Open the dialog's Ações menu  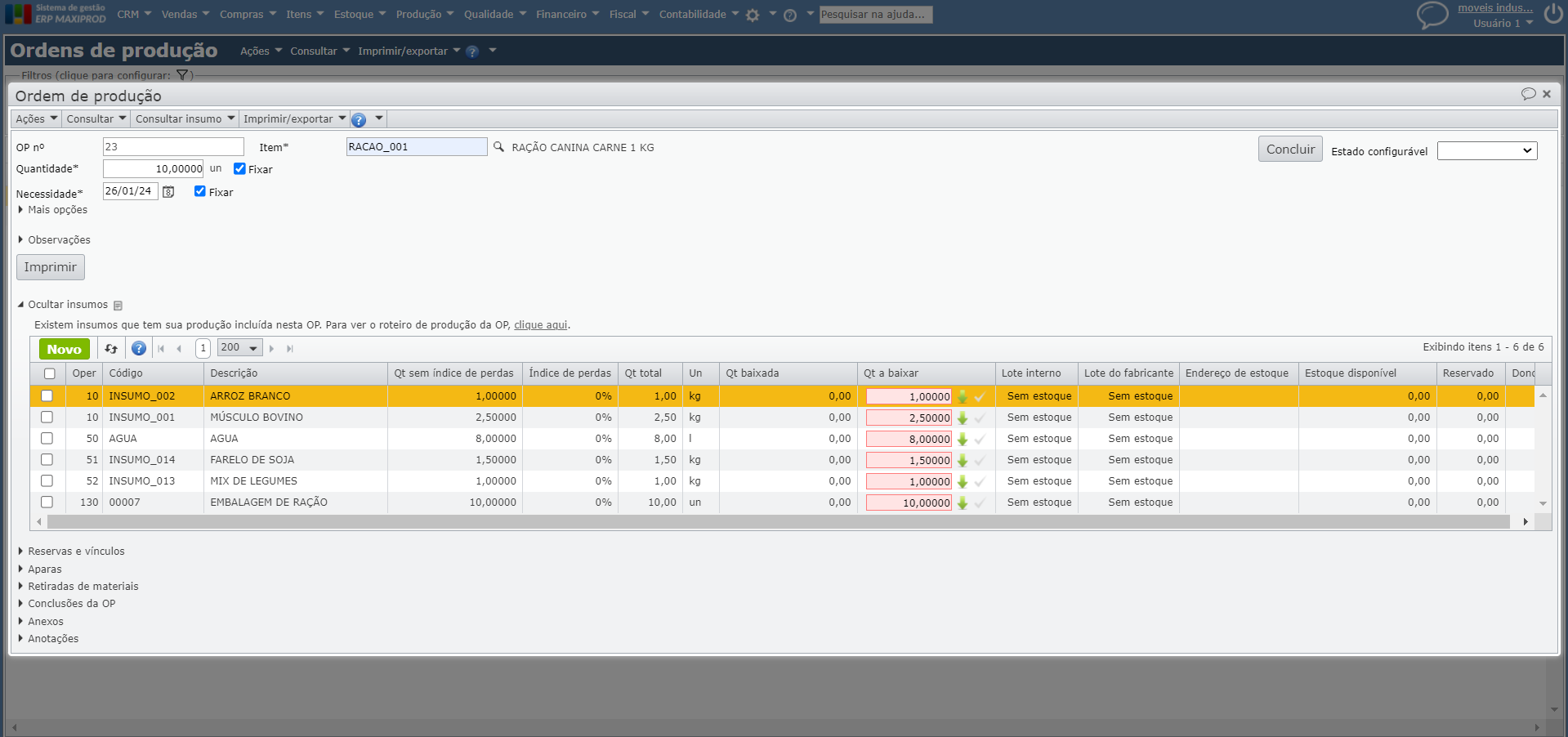[x=37, y=119]
